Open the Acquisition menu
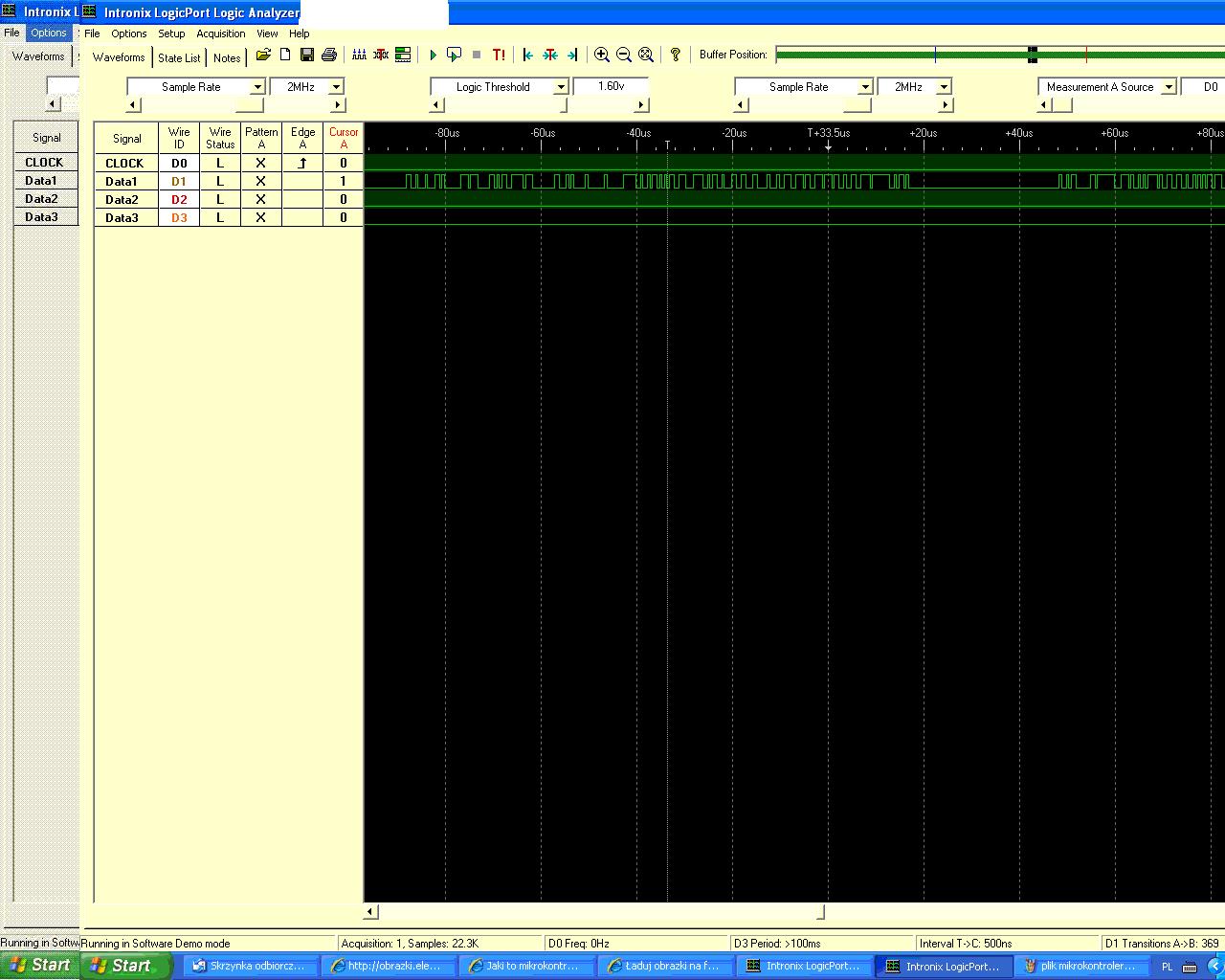Screen dimensions: 1225x980 (221, 33)
